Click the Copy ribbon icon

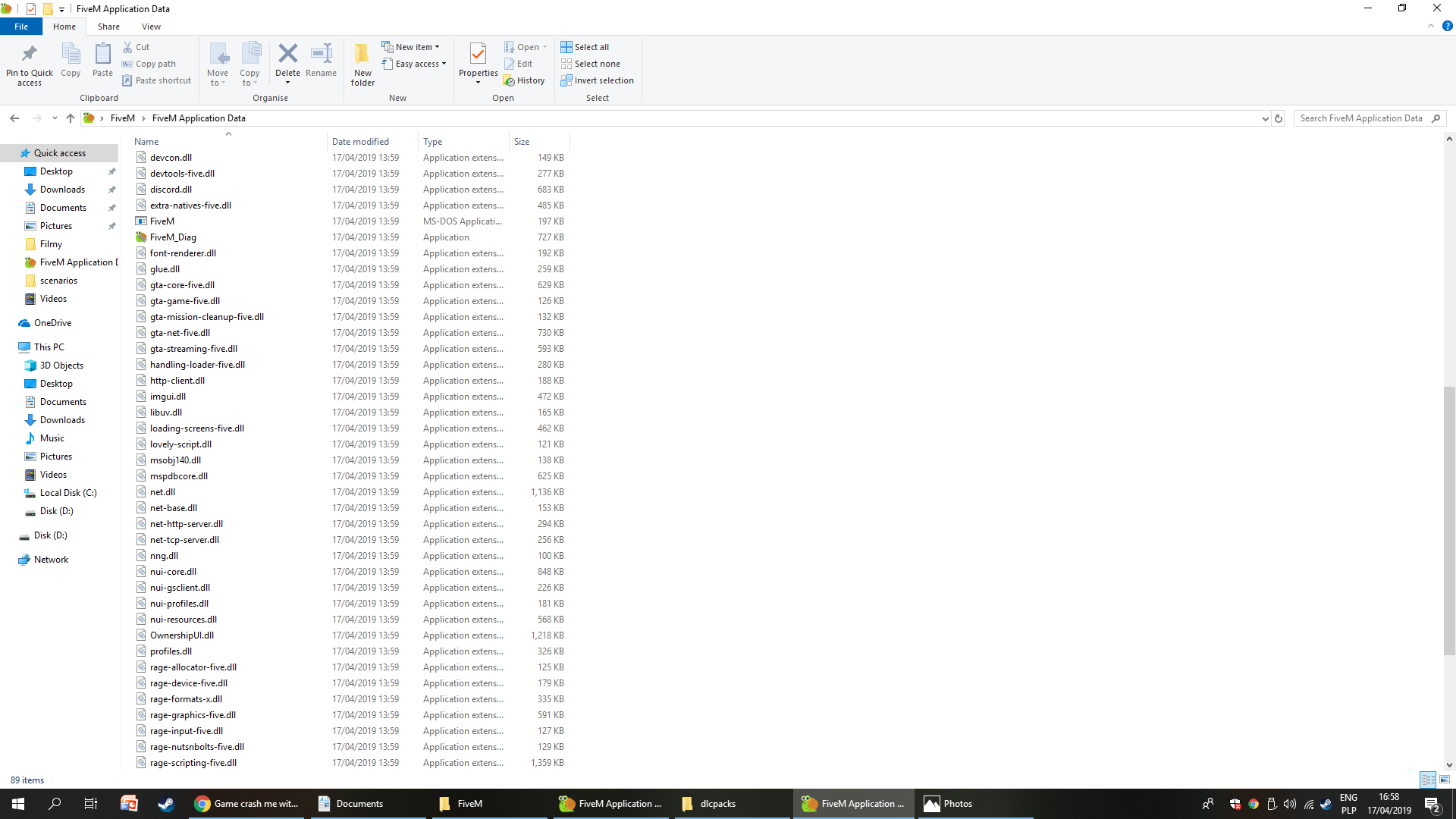point(71,55)
